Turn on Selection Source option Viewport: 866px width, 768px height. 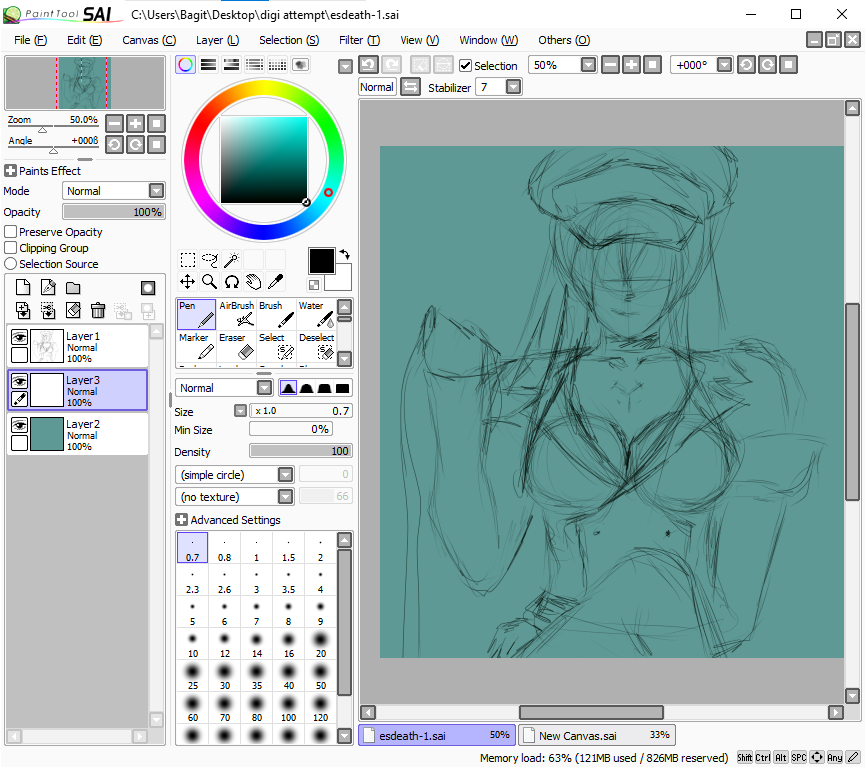[10, 264]
